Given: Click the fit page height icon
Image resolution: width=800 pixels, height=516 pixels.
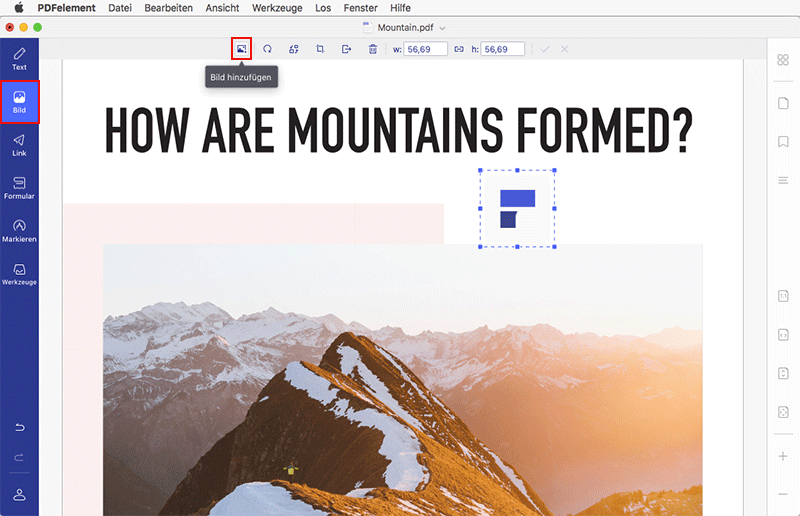Looking at the screenshot, I should (783, 373).
